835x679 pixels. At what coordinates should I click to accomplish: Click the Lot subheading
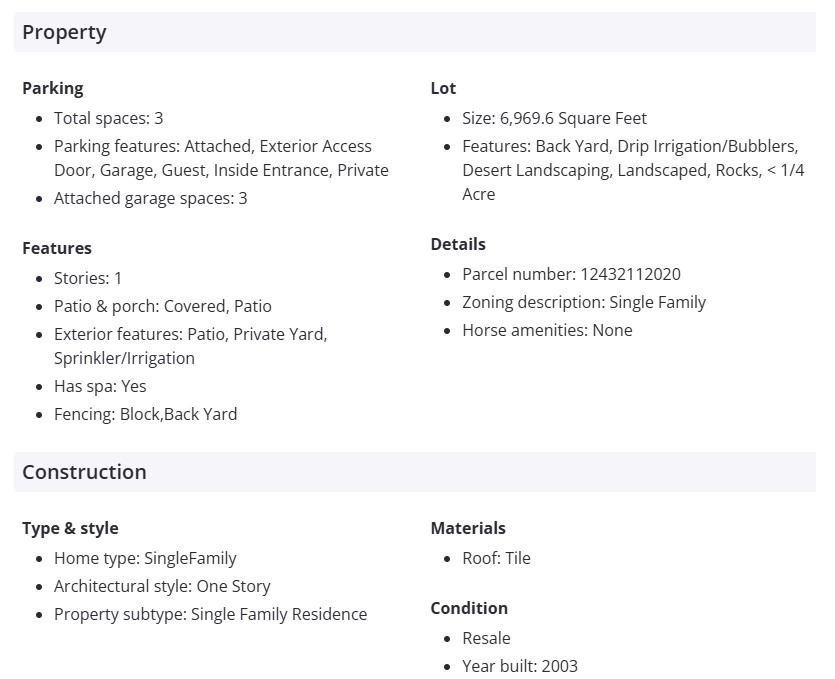[x=443, y=88]
